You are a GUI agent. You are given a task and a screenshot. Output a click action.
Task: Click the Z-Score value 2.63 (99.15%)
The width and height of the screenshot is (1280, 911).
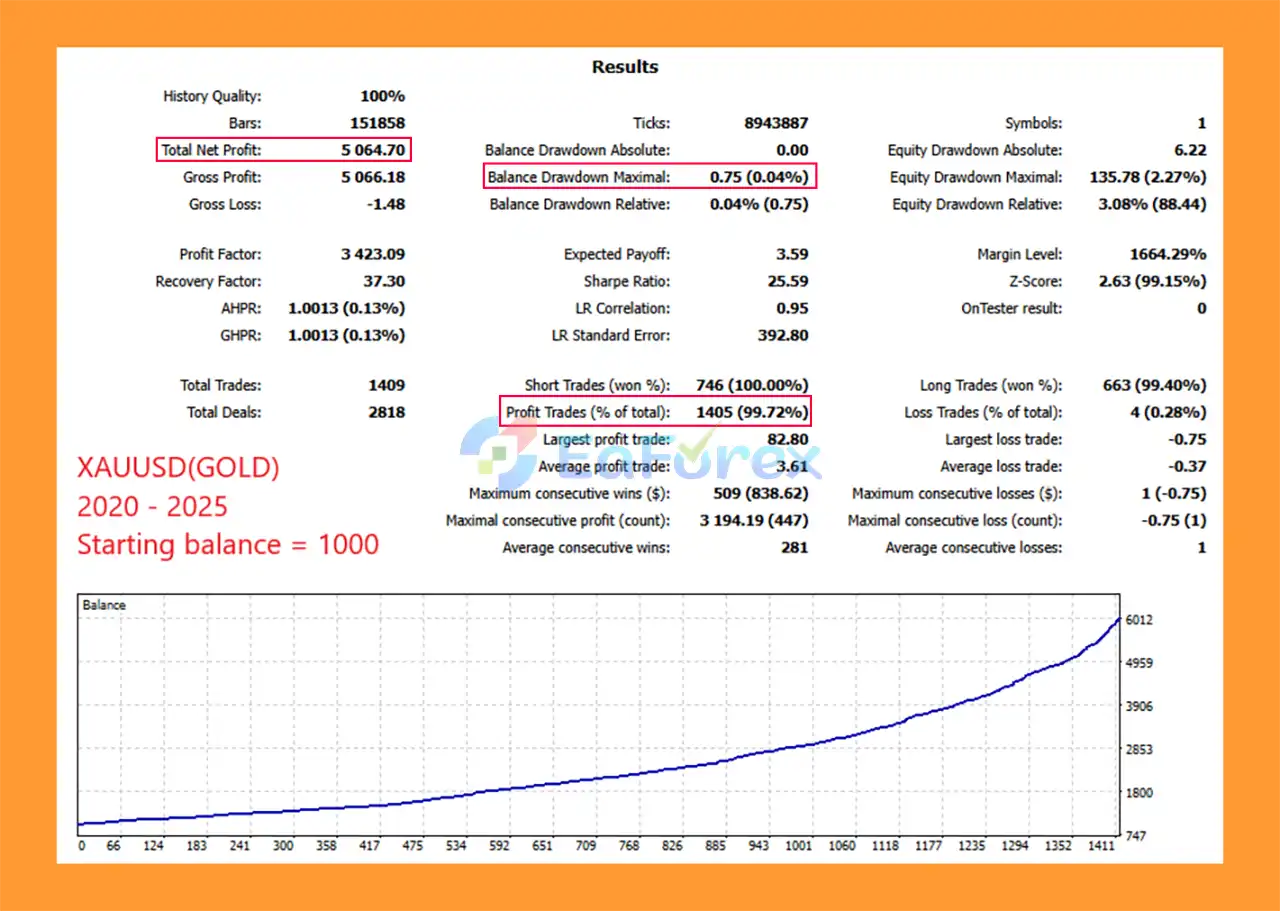point(1152,281)
